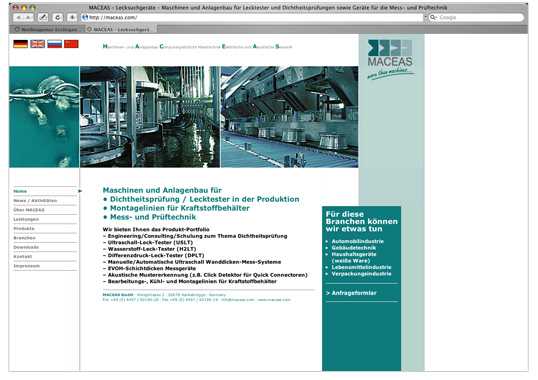Choose the Russian flag language icon
The image size is (538, 380).
click(x=55, y=44)
